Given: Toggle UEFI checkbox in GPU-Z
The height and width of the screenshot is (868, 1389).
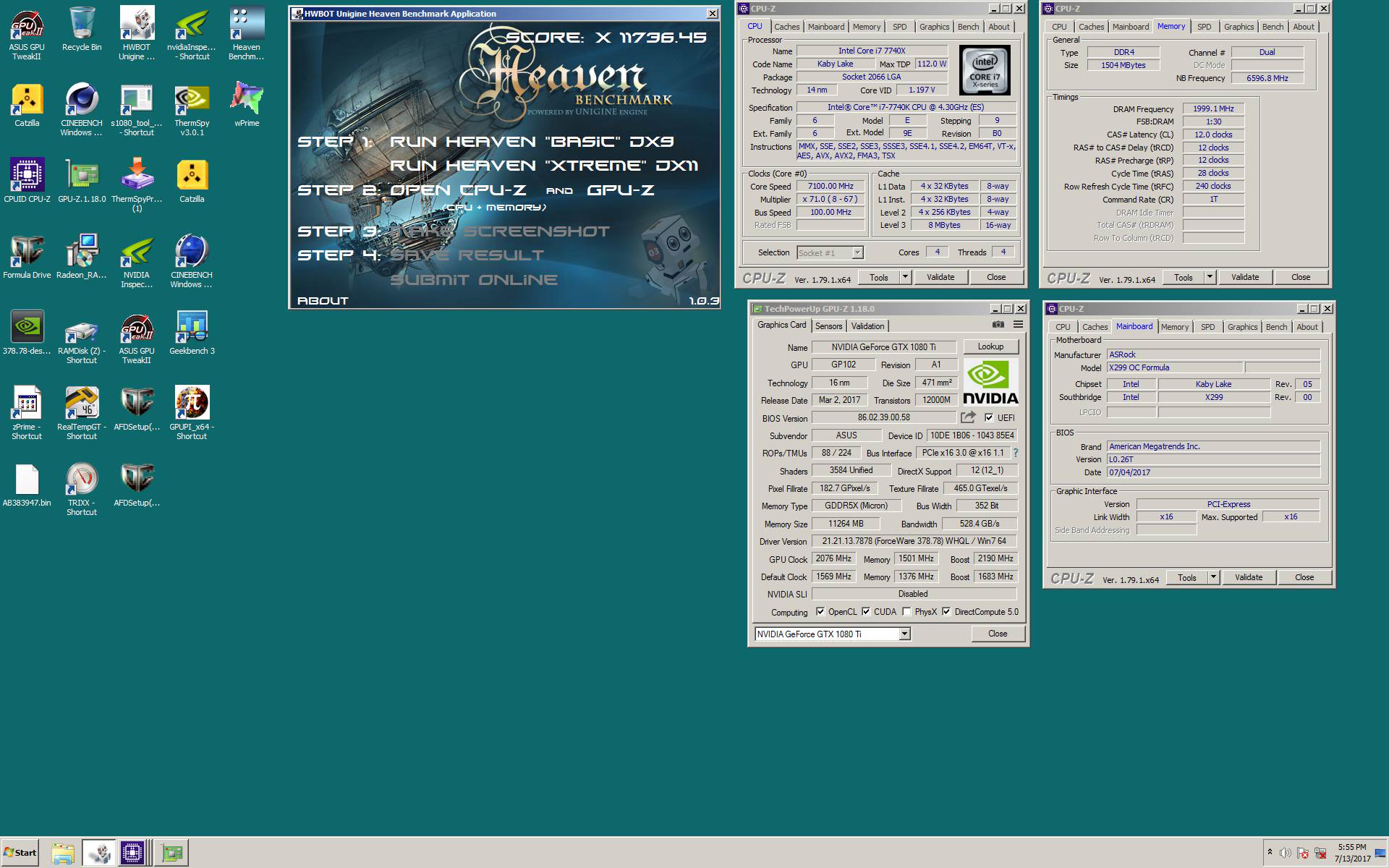Looking at the screenshot, I should [989, 417].
